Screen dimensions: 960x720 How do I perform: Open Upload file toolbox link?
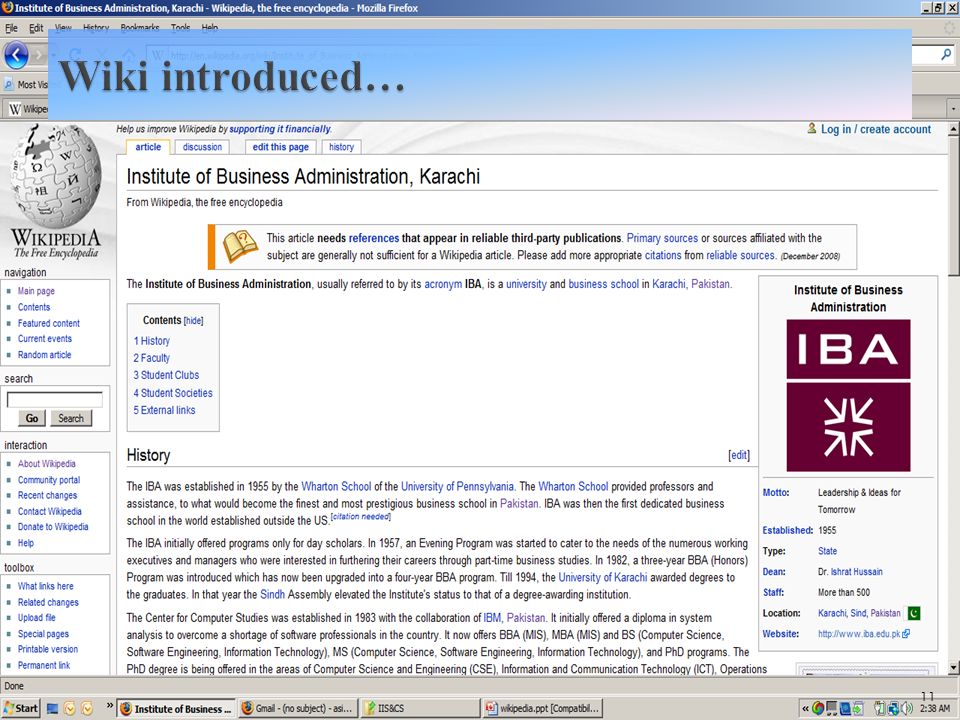click(36, 617)
